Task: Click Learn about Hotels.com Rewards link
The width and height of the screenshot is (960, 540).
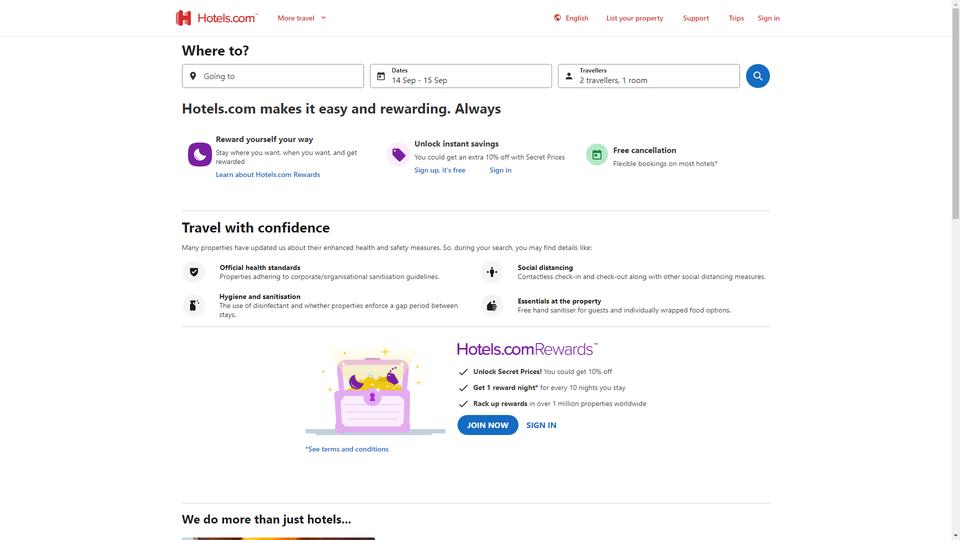Action: pos(268,174)
